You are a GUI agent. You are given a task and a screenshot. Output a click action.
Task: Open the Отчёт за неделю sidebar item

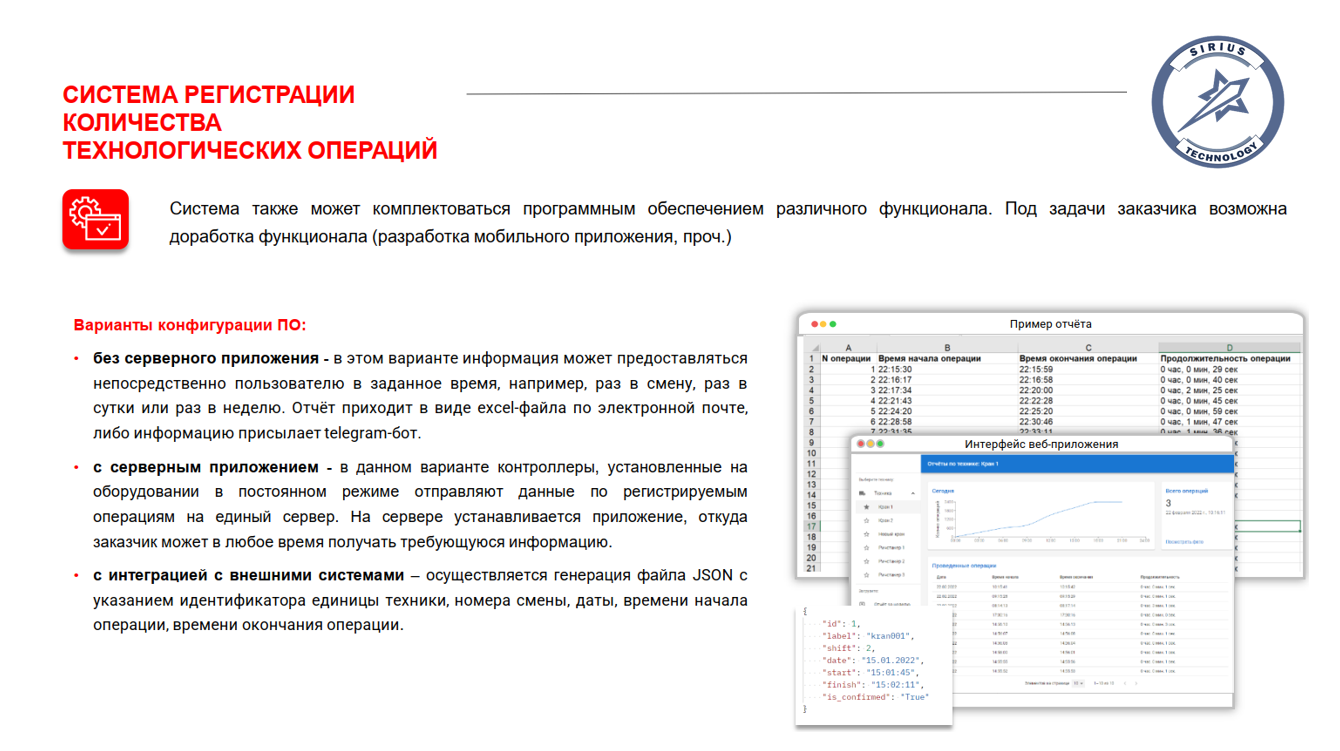(891, 604)
